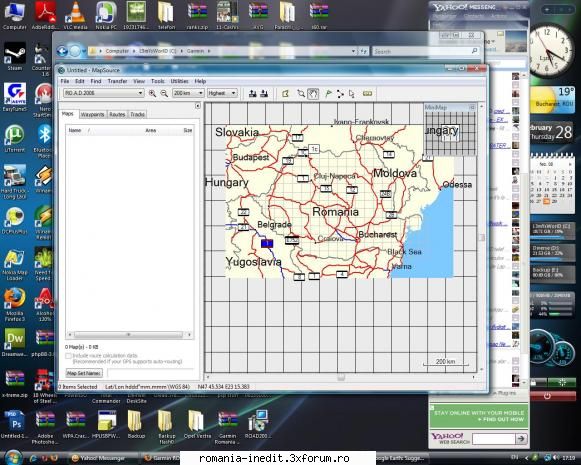The width and height of the screenshot is (581, 465).
Task: Open the Tools menu in MapSource
Action: (x=157, y=81)
